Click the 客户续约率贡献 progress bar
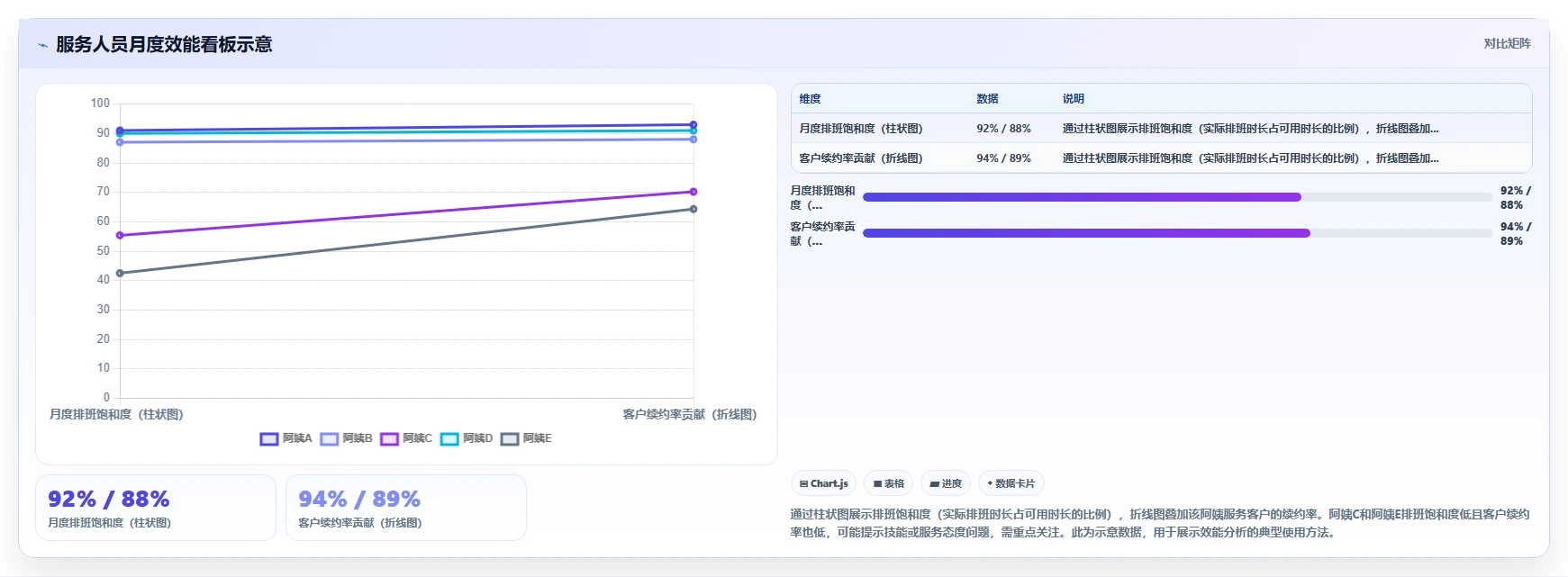 pos(1178,233)
